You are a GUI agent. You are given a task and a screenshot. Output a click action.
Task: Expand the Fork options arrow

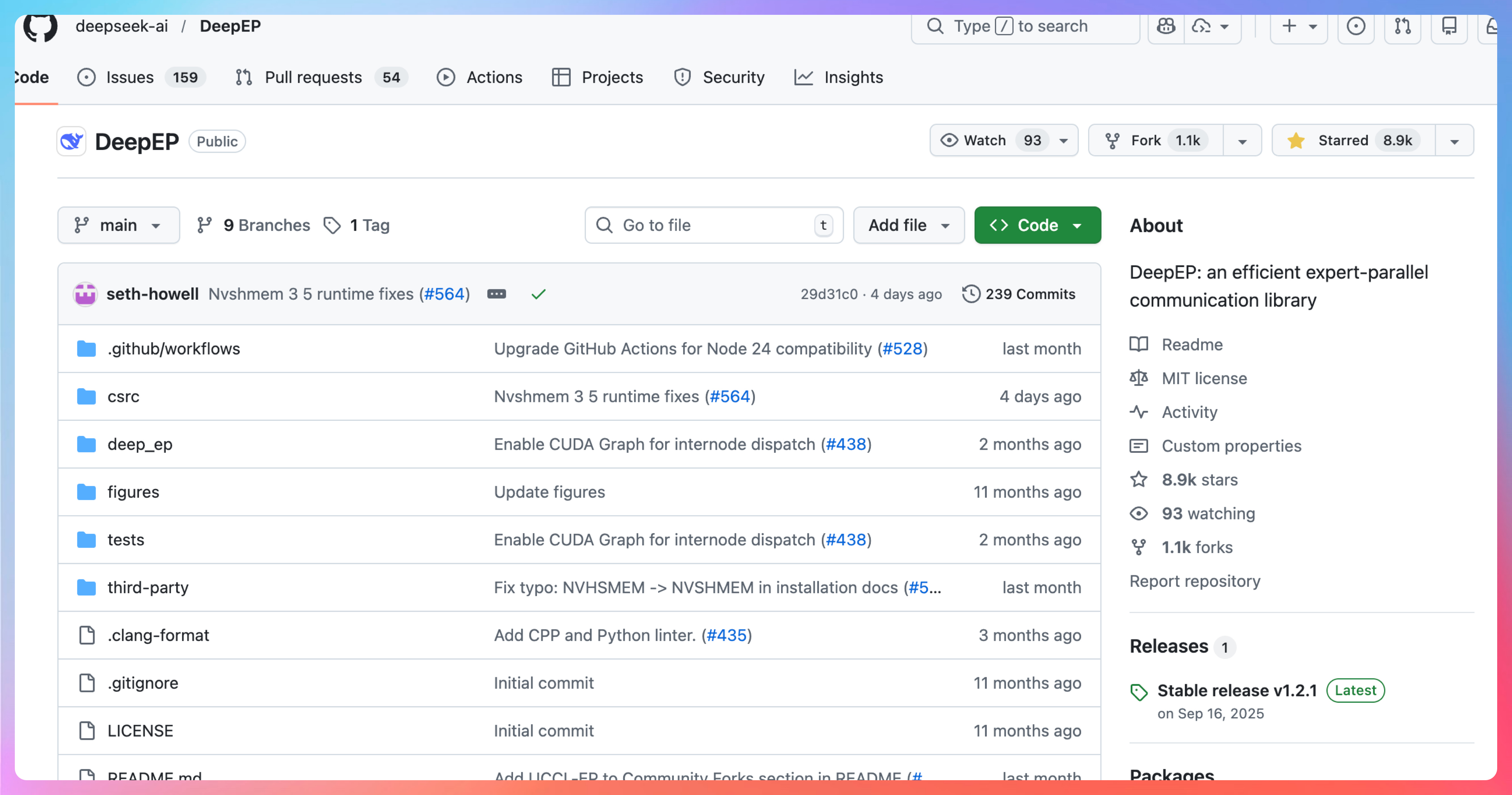tap(1242, 142)
